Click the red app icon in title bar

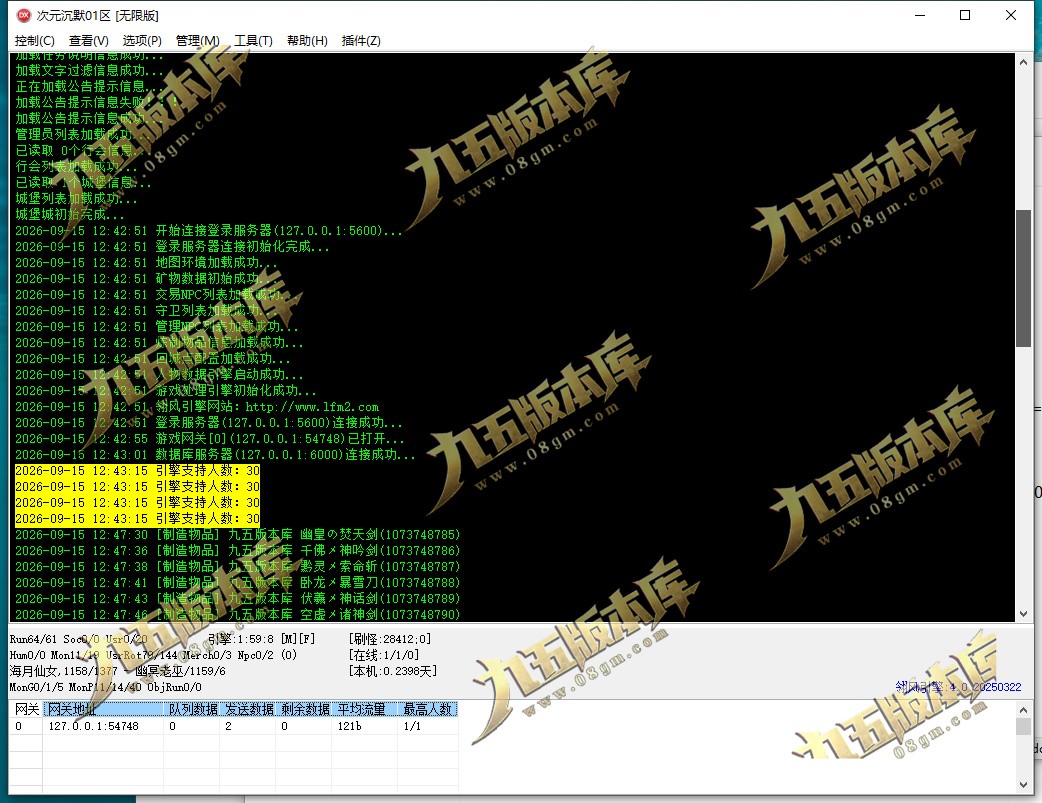click(x=23, y=15)
